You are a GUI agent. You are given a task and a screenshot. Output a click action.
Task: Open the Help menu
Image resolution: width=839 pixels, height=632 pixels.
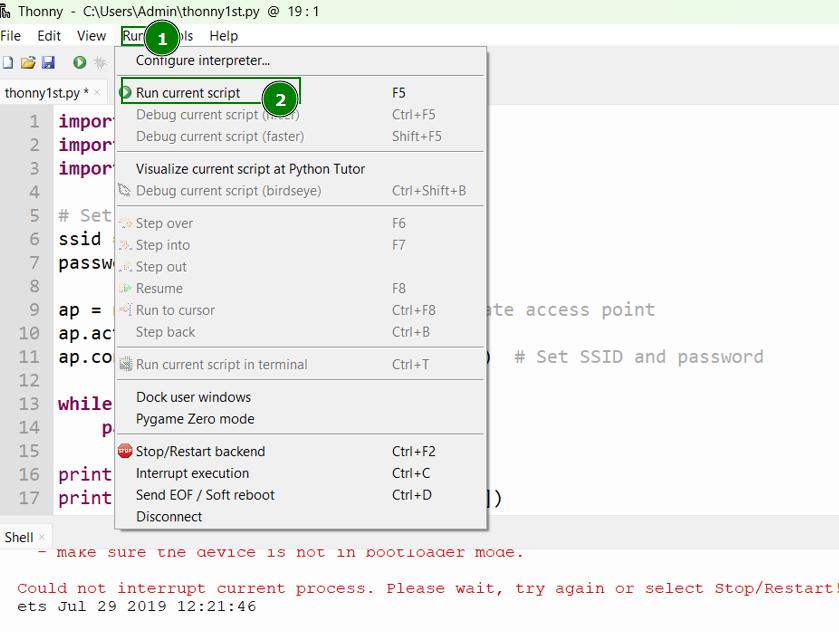(x=223, y=36)
